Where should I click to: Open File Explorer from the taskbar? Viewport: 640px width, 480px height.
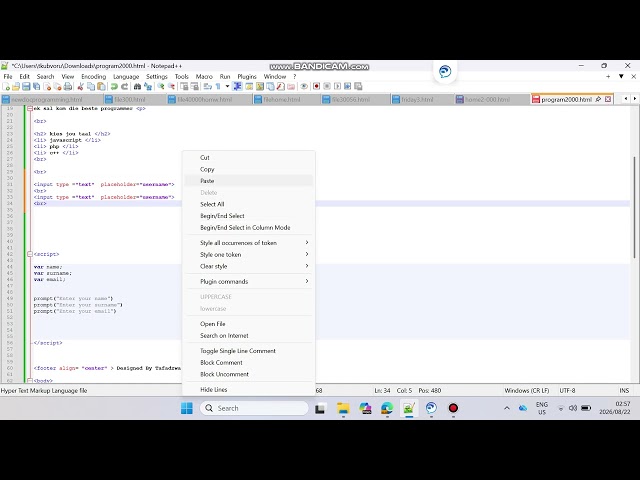tap(343, 408)
